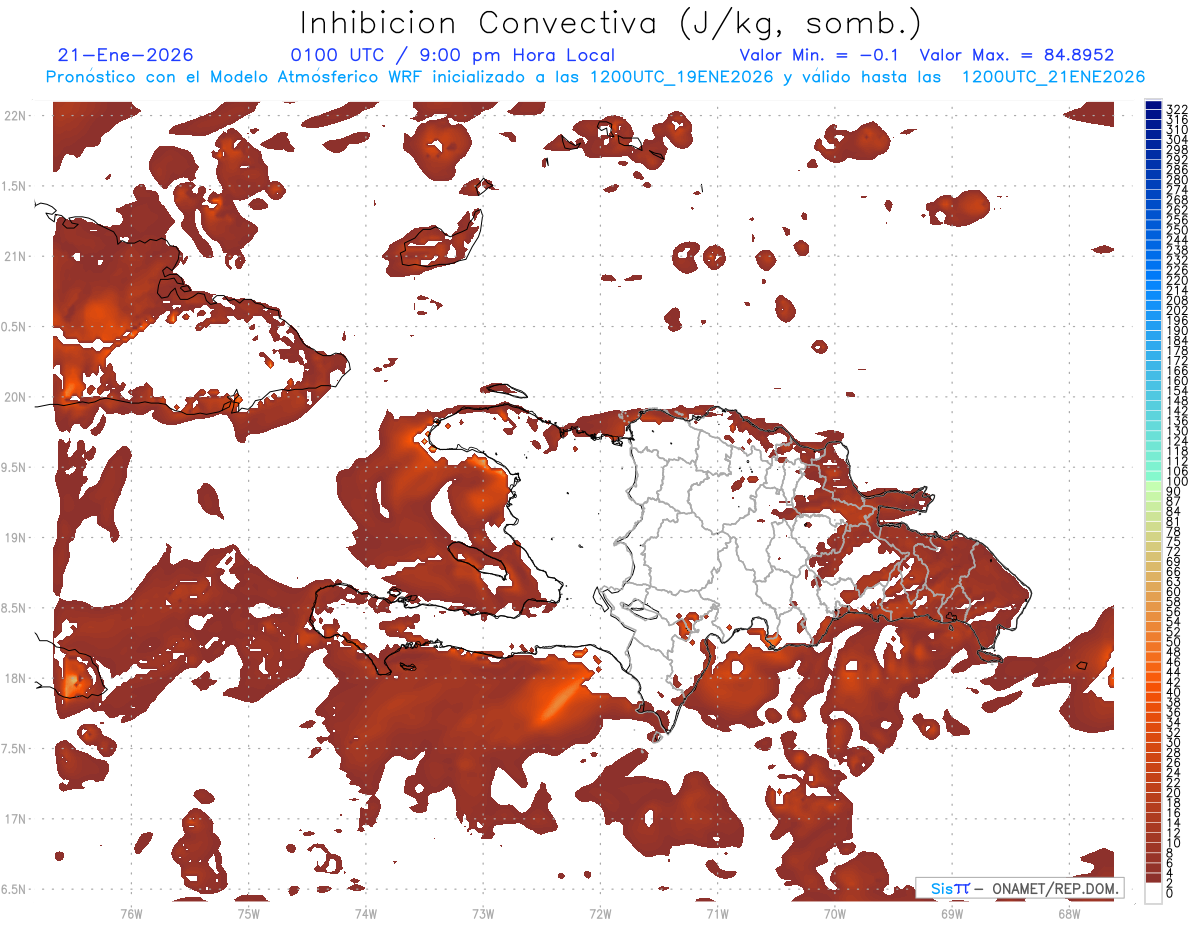The width and height of the screenshot is (1200, 927).
Task: Click the '17N' latitude label
Action: coord(17,819)
